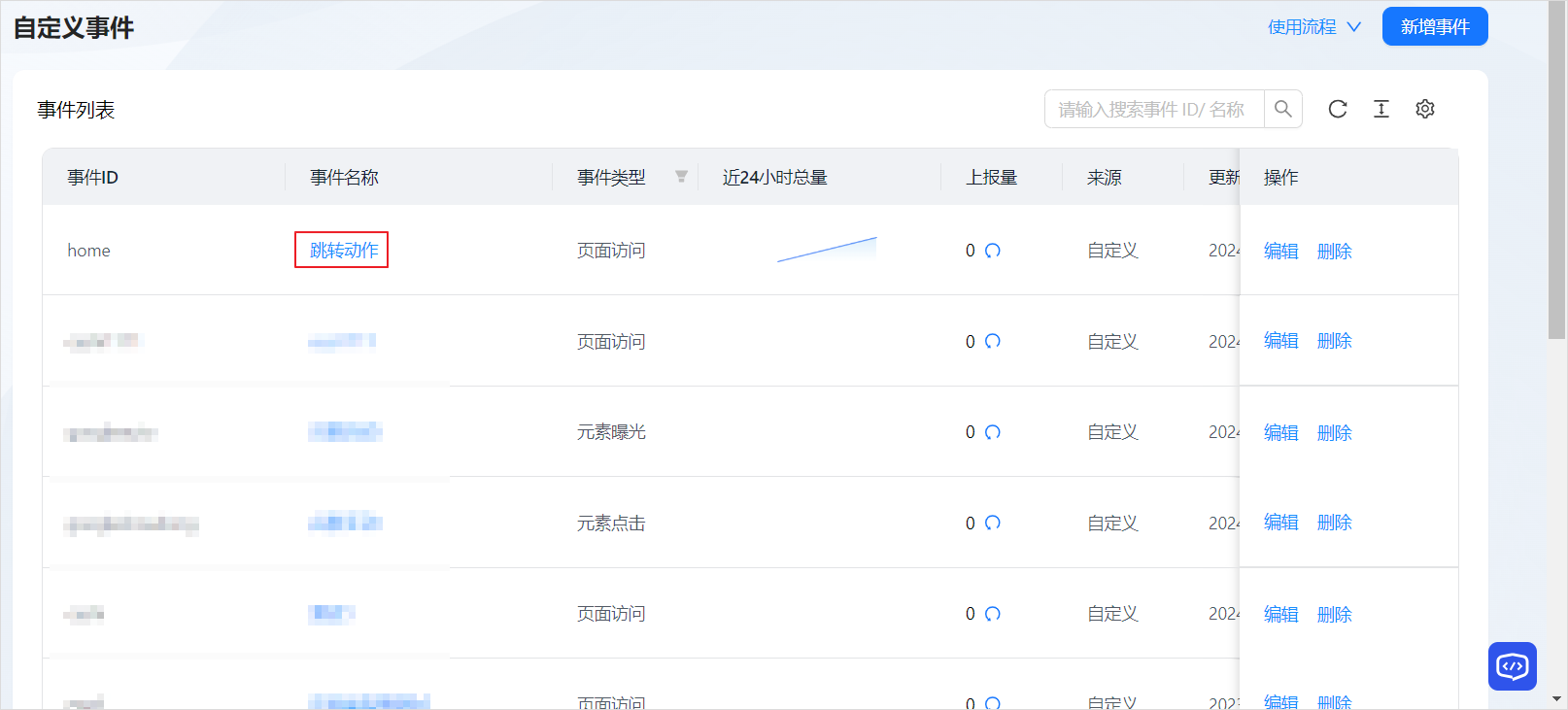Click the 近24小时总量 column header
This screenshot has width=1568, height=710.
pos(774,178)
